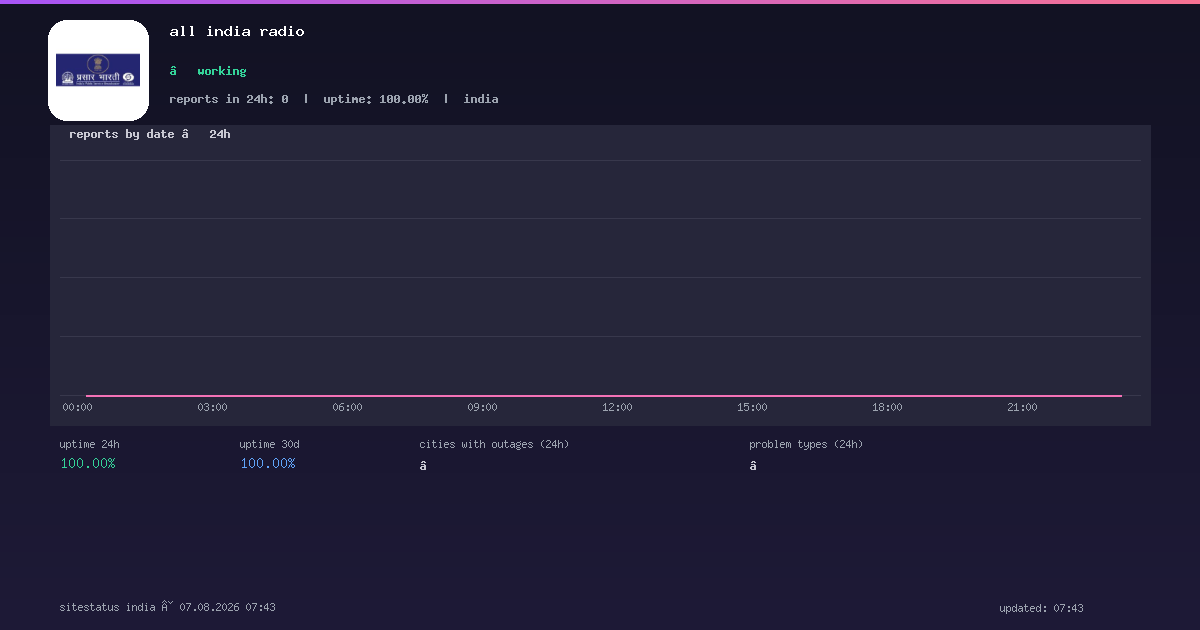
Task: Click the 18:00 time axis marker
Action: click(887, 407)
